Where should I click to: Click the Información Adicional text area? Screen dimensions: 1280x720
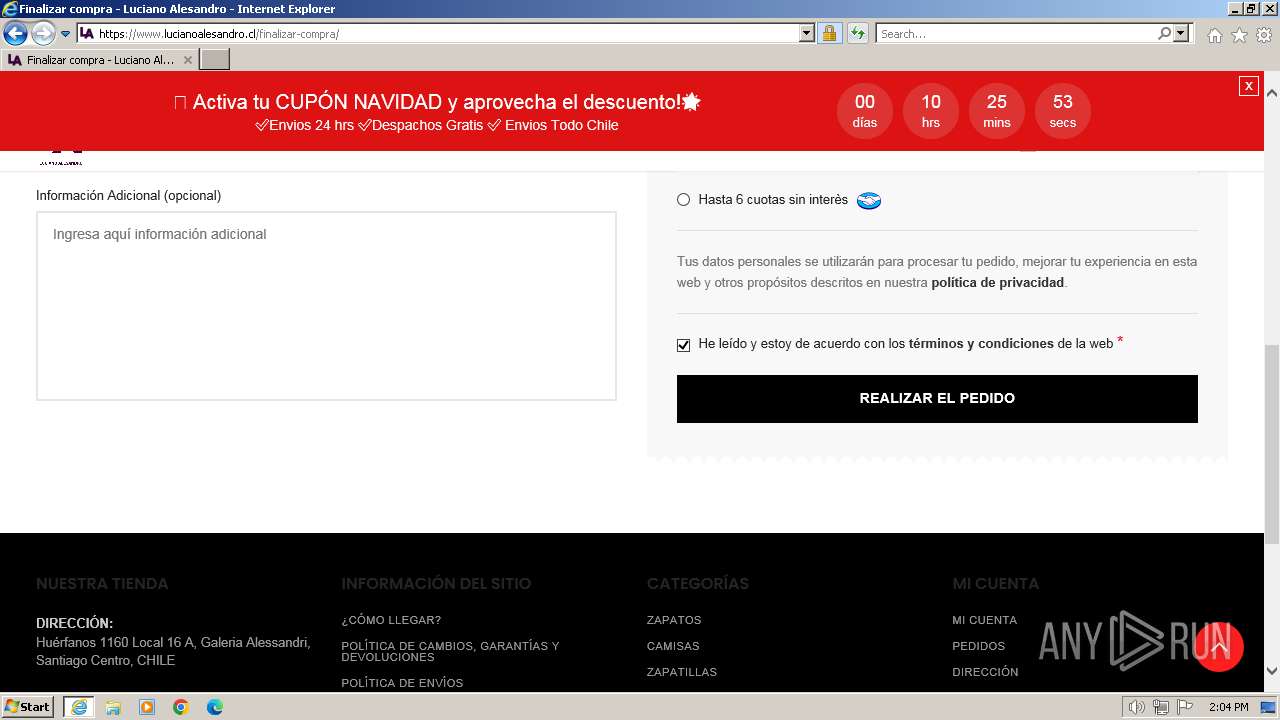pos(326,306)
